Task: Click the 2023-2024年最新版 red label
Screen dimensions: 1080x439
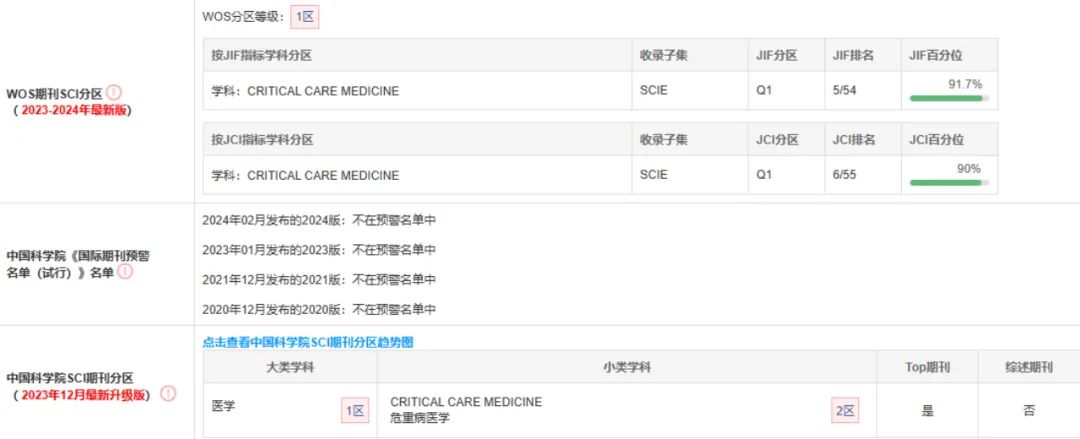Action: click(x=74, y=110)
